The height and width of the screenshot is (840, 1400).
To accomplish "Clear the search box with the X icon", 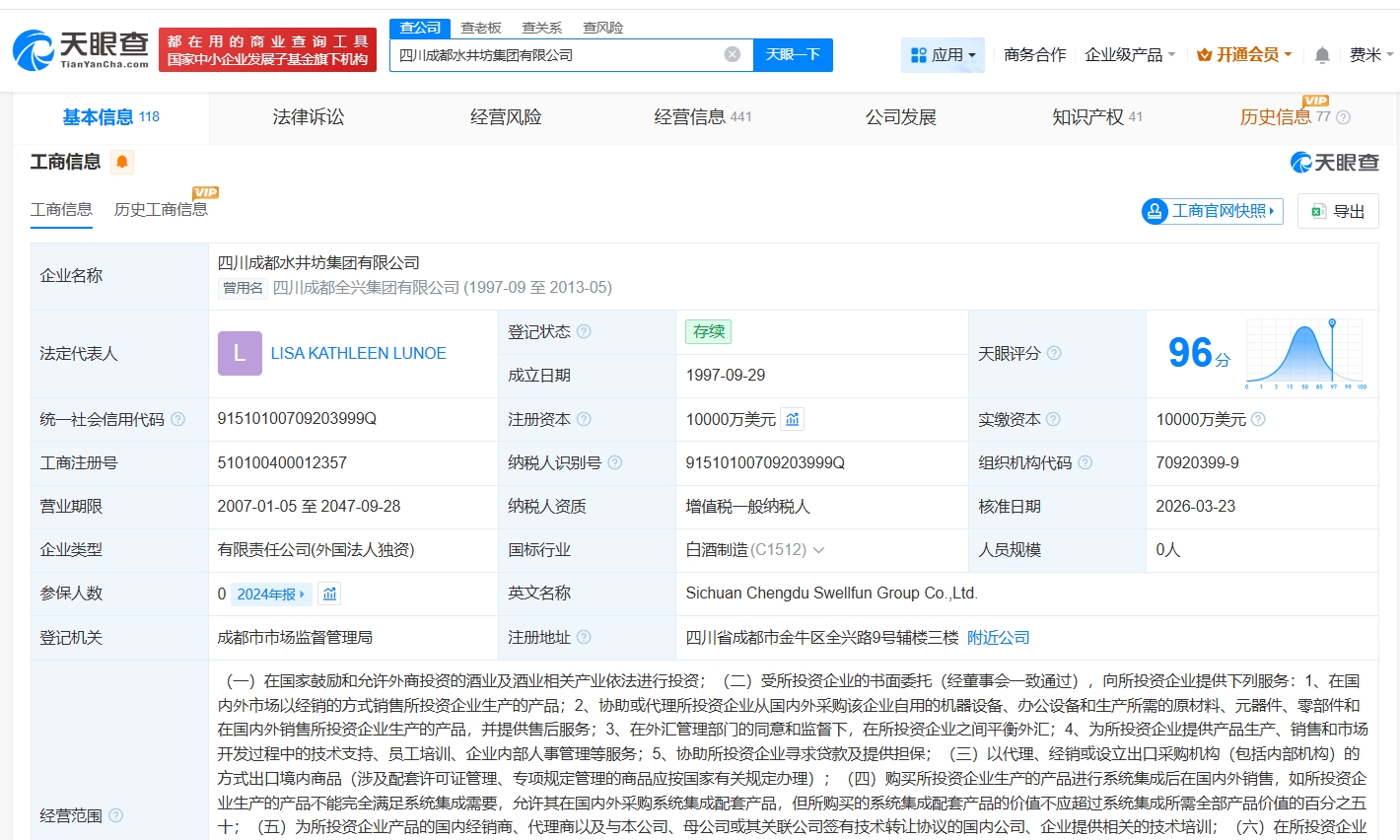I will point(732,55).
